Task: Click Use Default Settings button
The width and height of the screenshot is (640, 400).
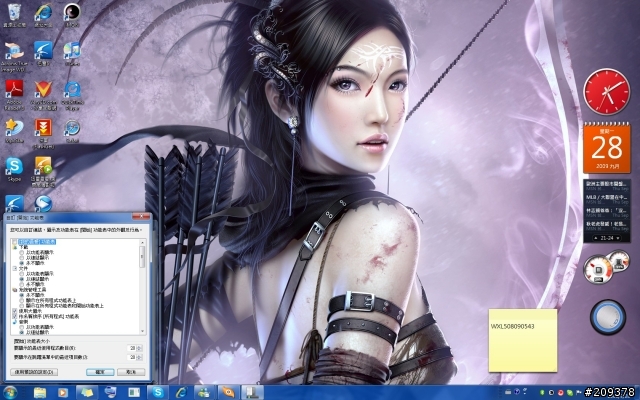Action: click(x=34, y=372)
